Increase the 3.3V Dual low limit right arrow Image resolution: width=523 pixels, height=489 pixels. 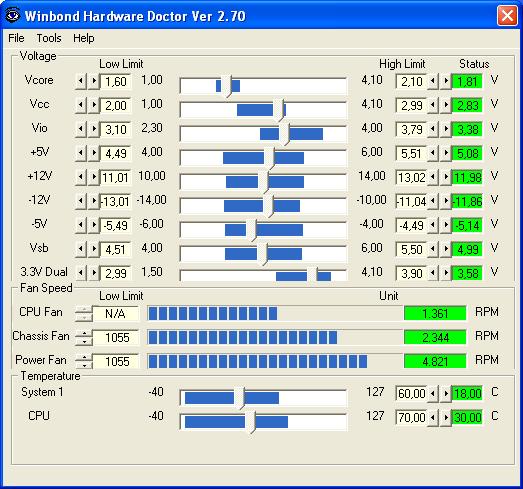[x=94, y=273]
